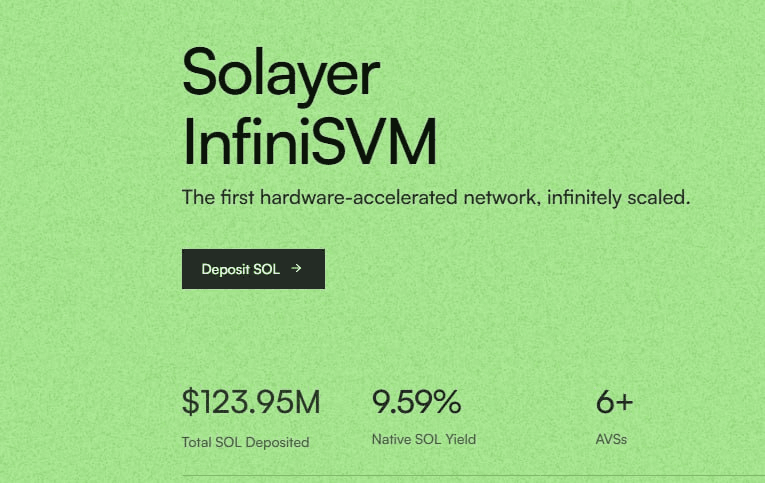Click the InfiniSVM heading text
This screenshot has height=483, width=765.
click(x=309, y=141)
